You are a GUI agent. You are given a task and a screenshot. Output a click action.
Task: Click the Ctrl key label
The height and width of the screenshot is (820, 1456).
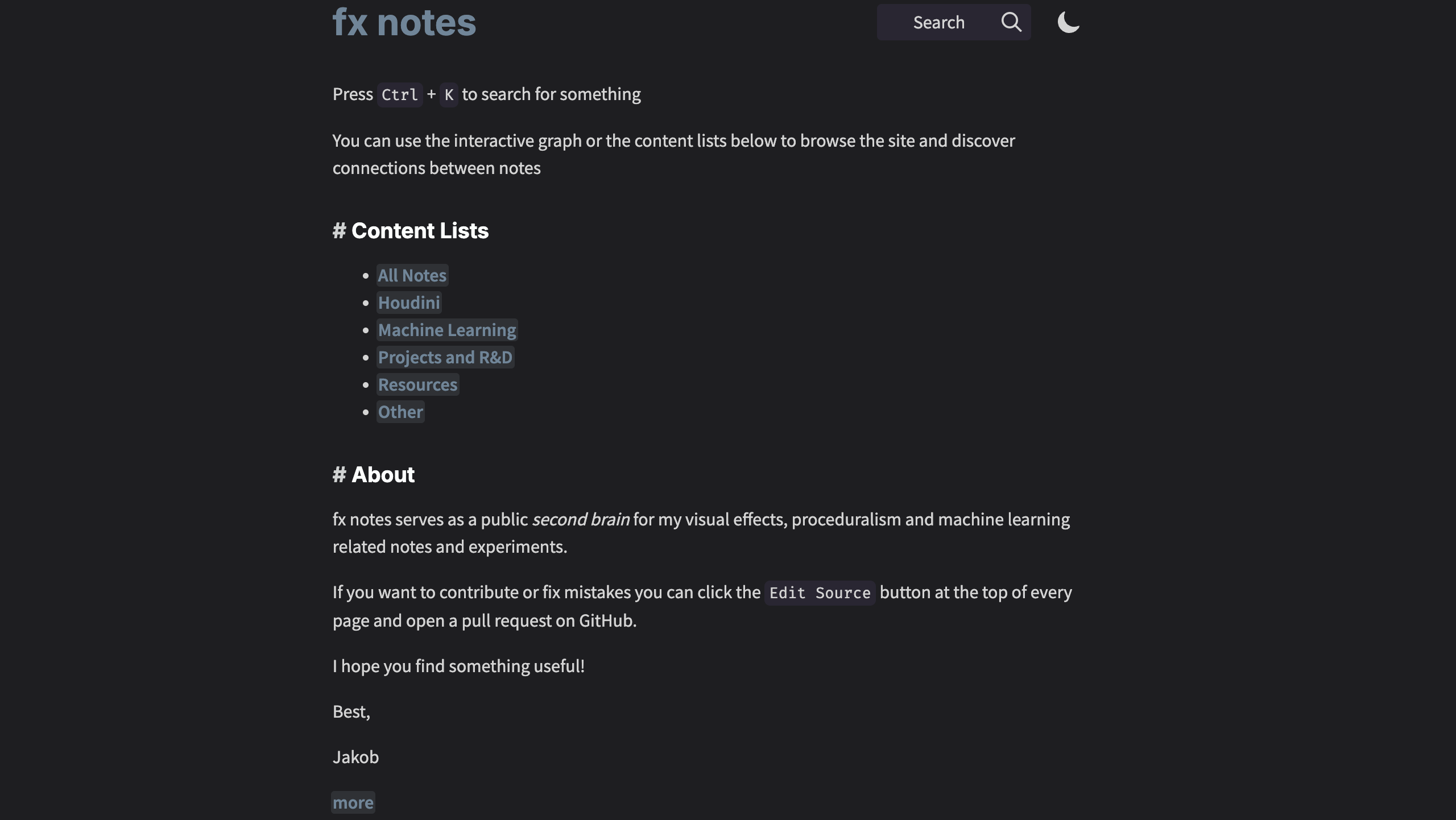[400, 95]
